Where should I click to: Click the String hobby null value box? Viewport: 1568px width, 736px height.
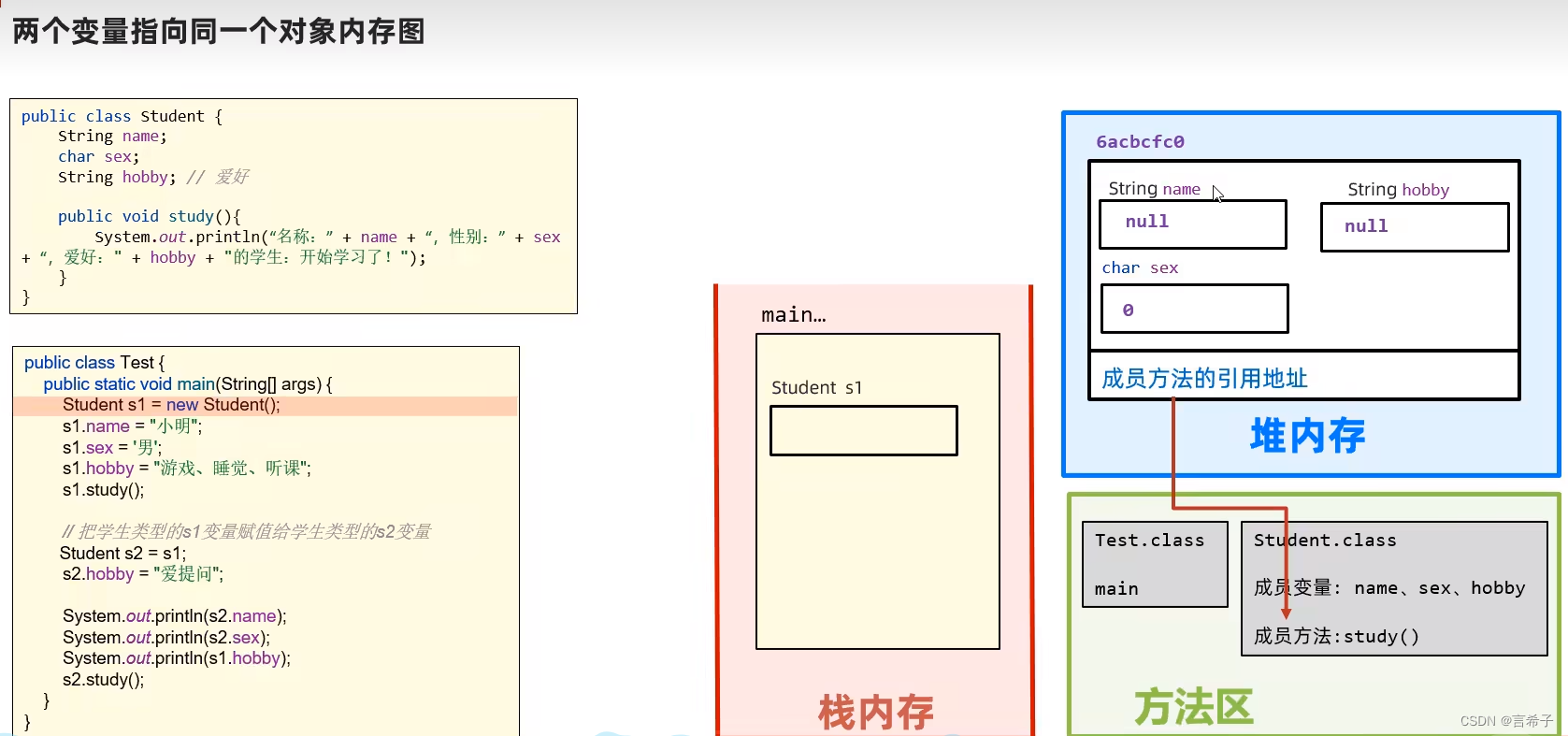(1415, 227)
